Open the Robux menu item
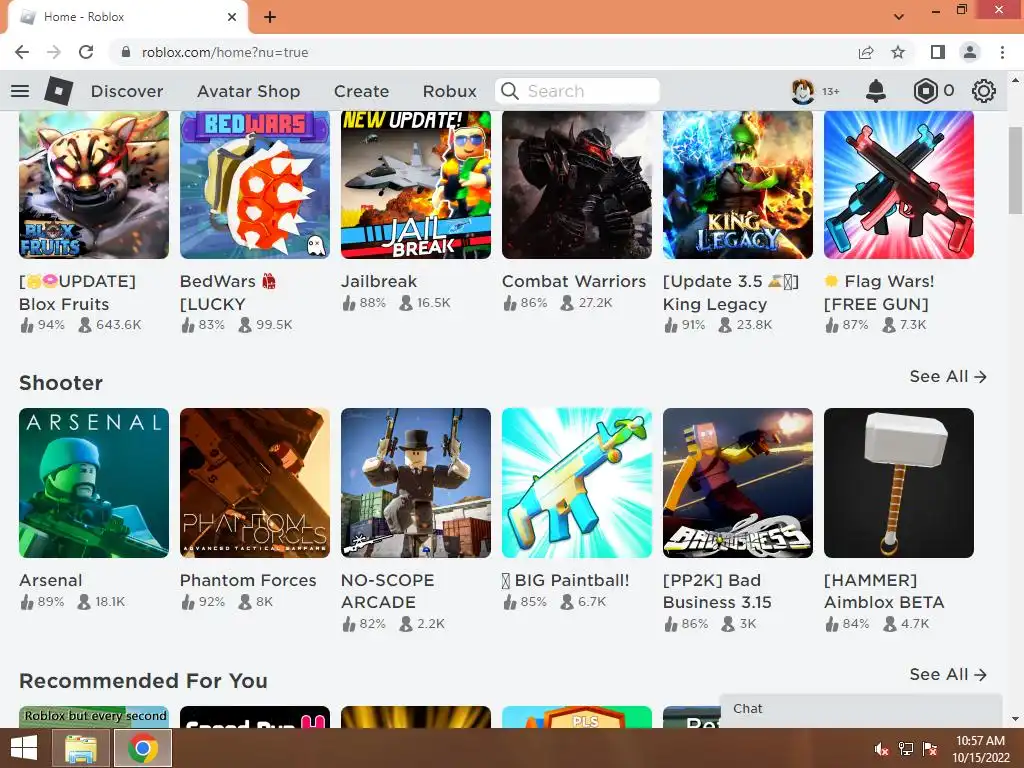 pyautogui.click(x=449, y=91)
